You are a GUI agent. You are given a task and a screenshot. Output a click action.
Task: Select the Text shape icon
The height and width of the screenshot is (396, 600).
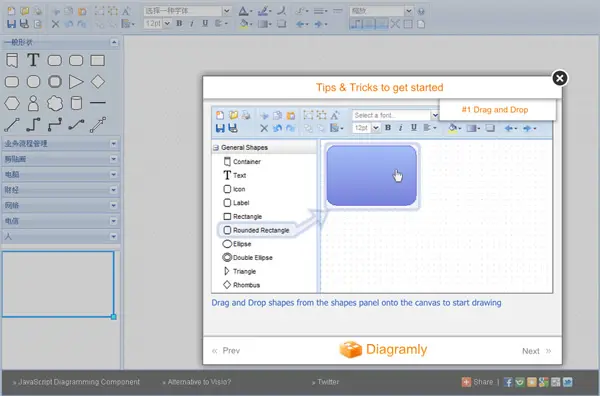click(33, 60)
